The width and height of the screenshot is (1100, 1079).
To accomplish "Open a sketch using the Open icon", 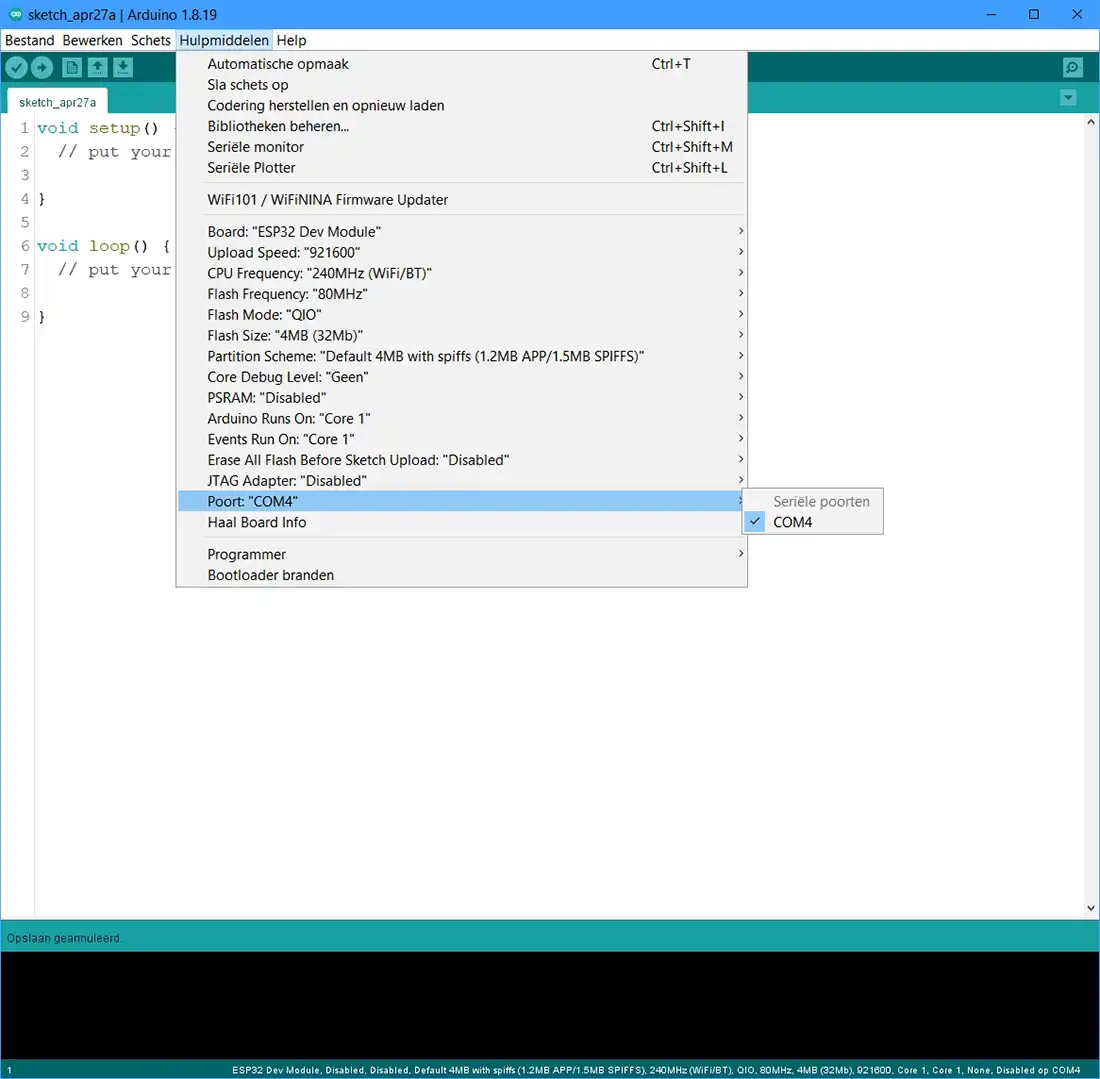I will click(x=97, y=67).
